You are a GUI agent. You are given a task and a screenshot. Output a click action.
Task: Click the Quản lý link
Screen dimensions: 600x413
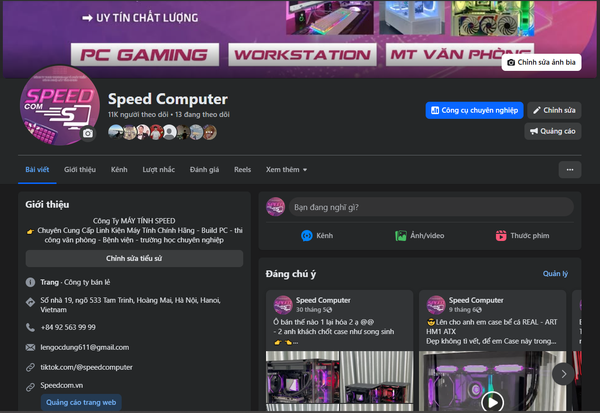point(555,273)
